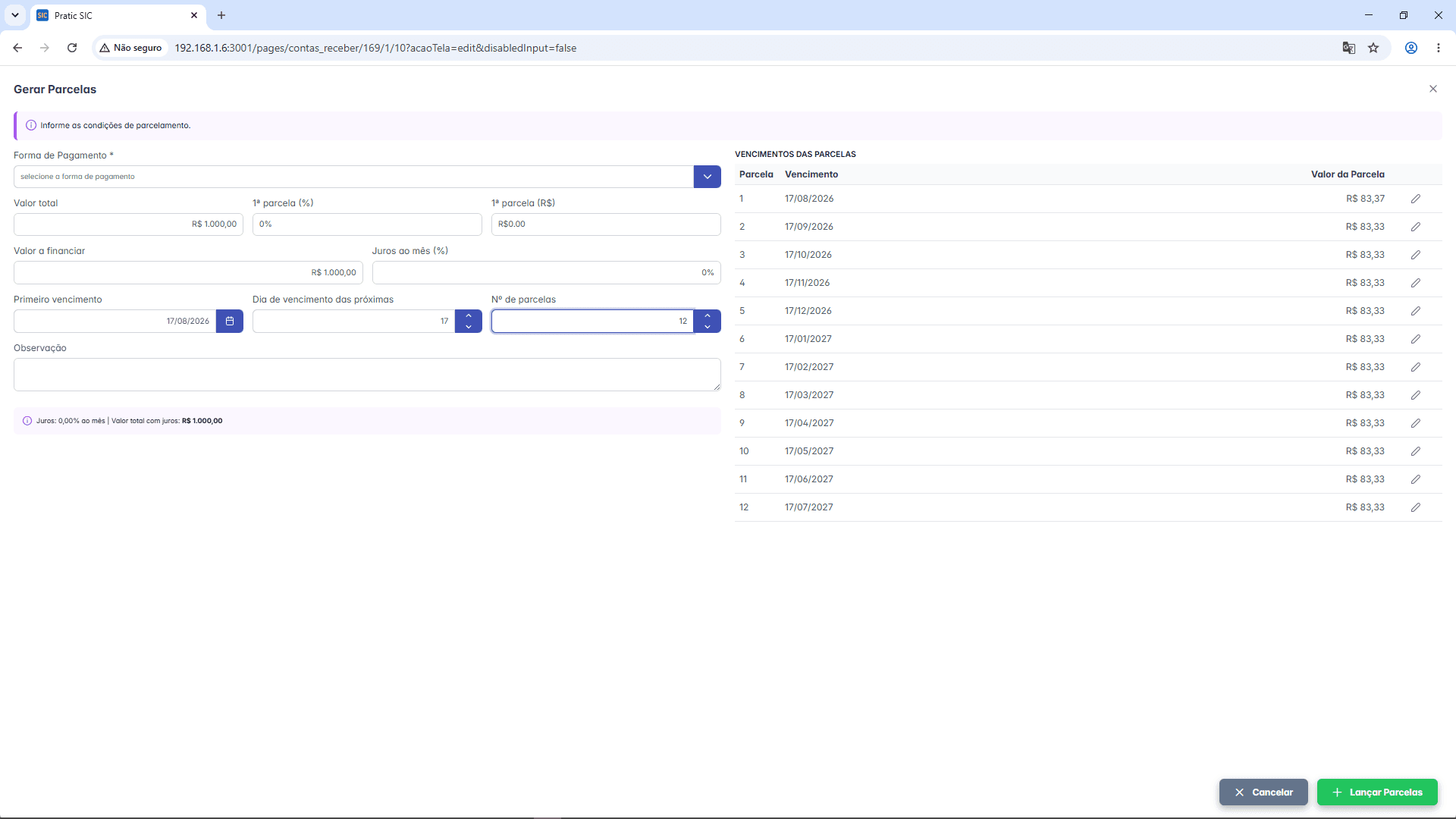Viewport: 1456px width, 819px height.
Task: Click the Nº de parcelas input
Action: pos(592,321)
